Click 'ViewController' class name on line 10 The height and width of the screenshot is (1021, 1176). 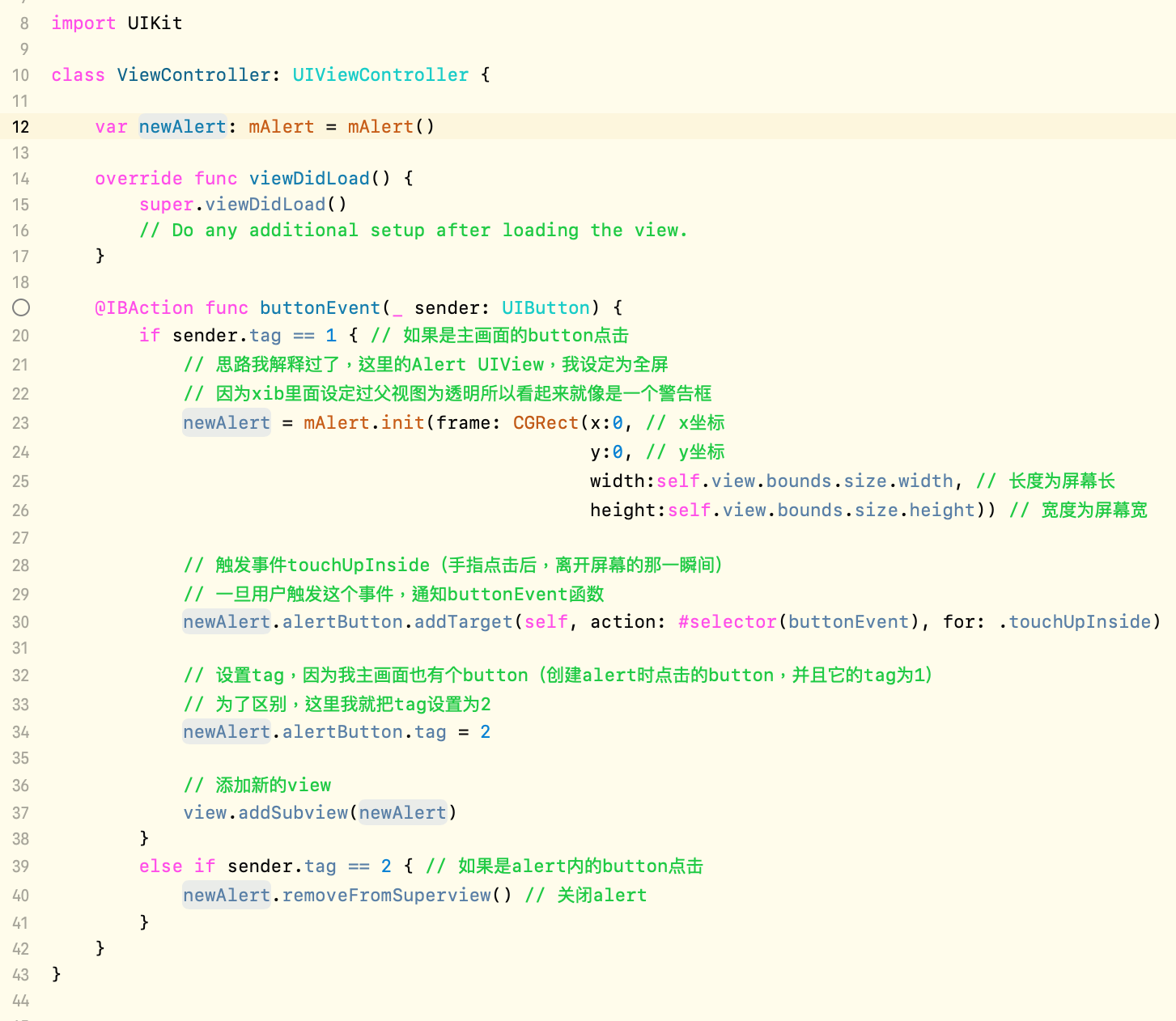(193, 75)
